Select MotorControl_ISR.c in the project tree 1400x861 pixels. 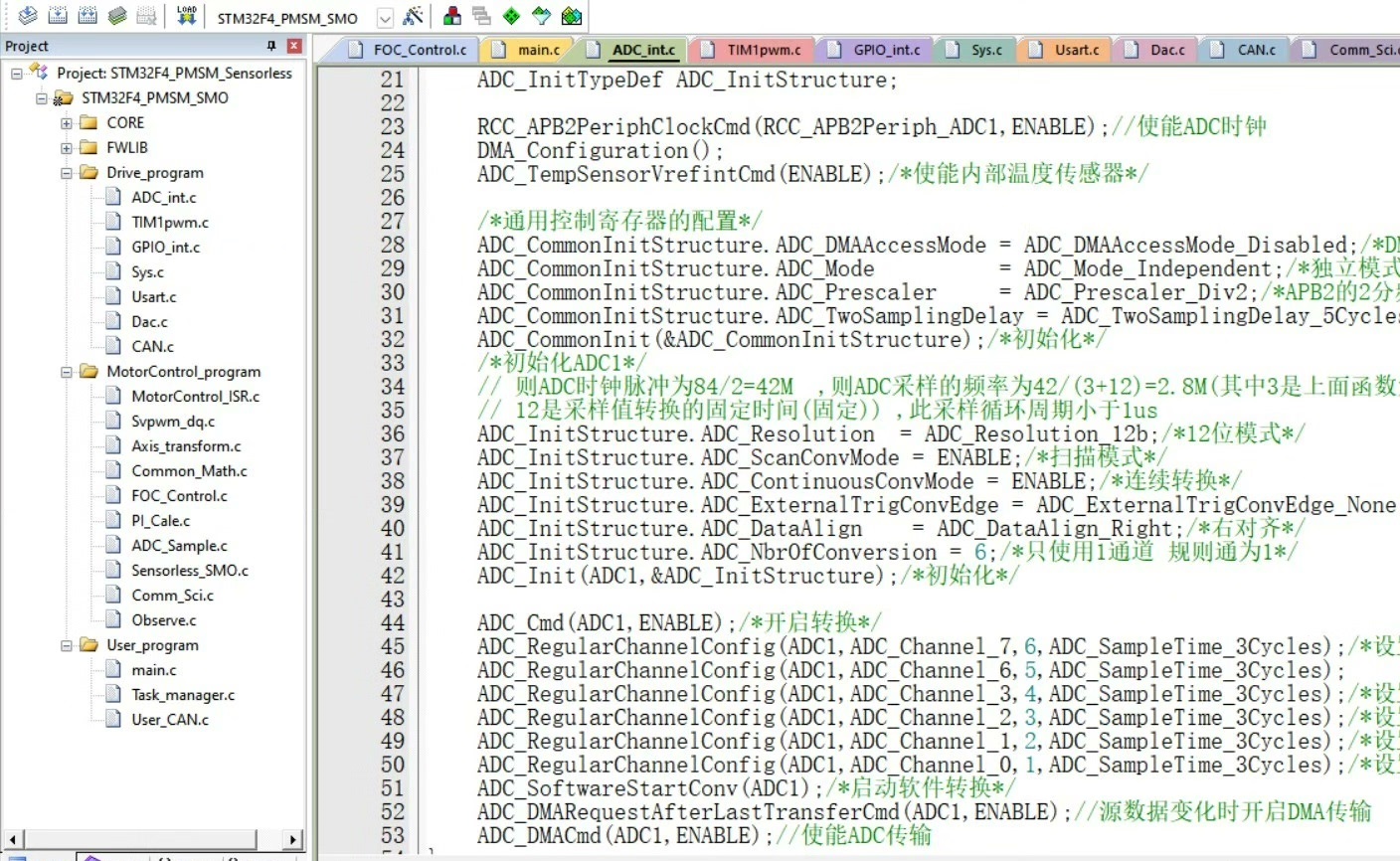(x=195, y=396)
